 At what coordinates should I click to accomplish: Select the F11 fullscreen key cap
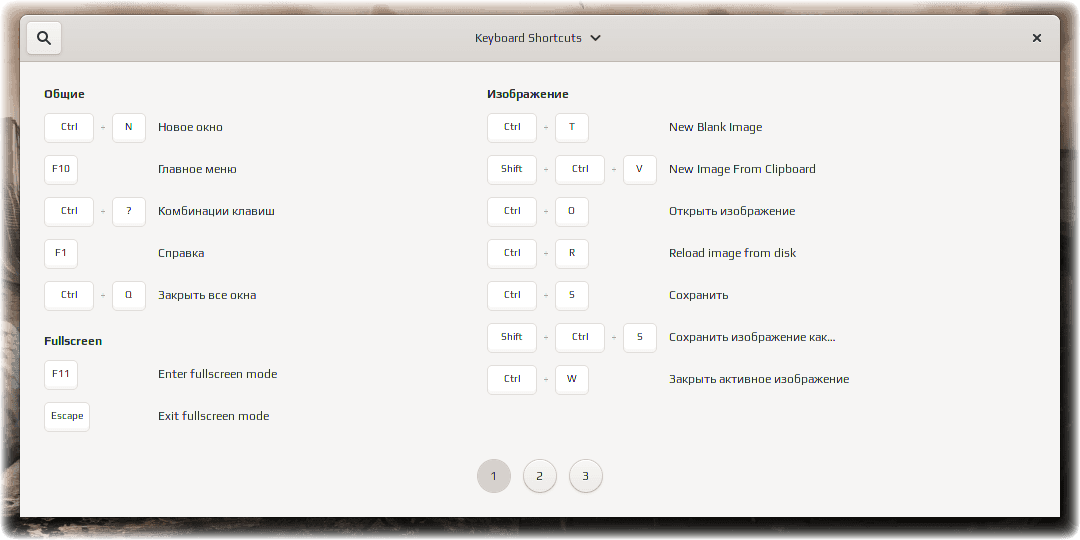click(61, 375)
